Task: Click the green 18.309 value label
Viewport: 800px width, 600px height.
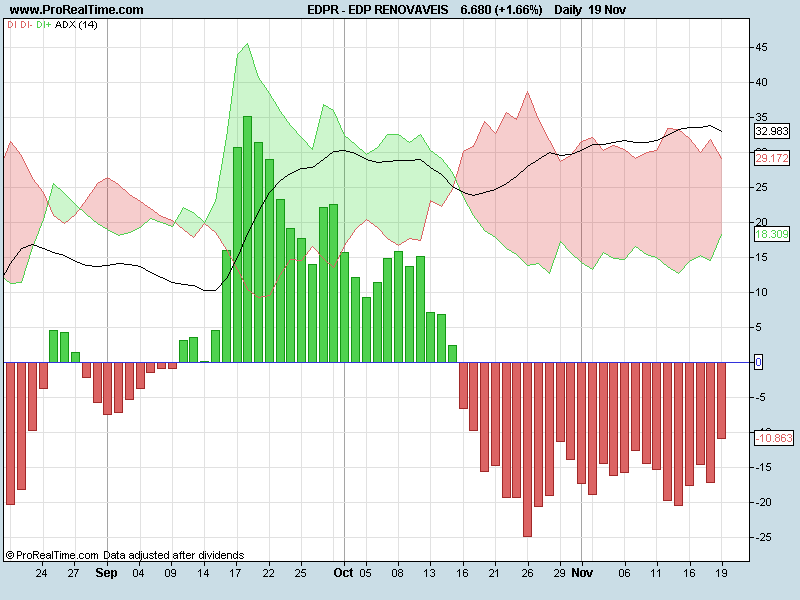Action: coord(772,234)
